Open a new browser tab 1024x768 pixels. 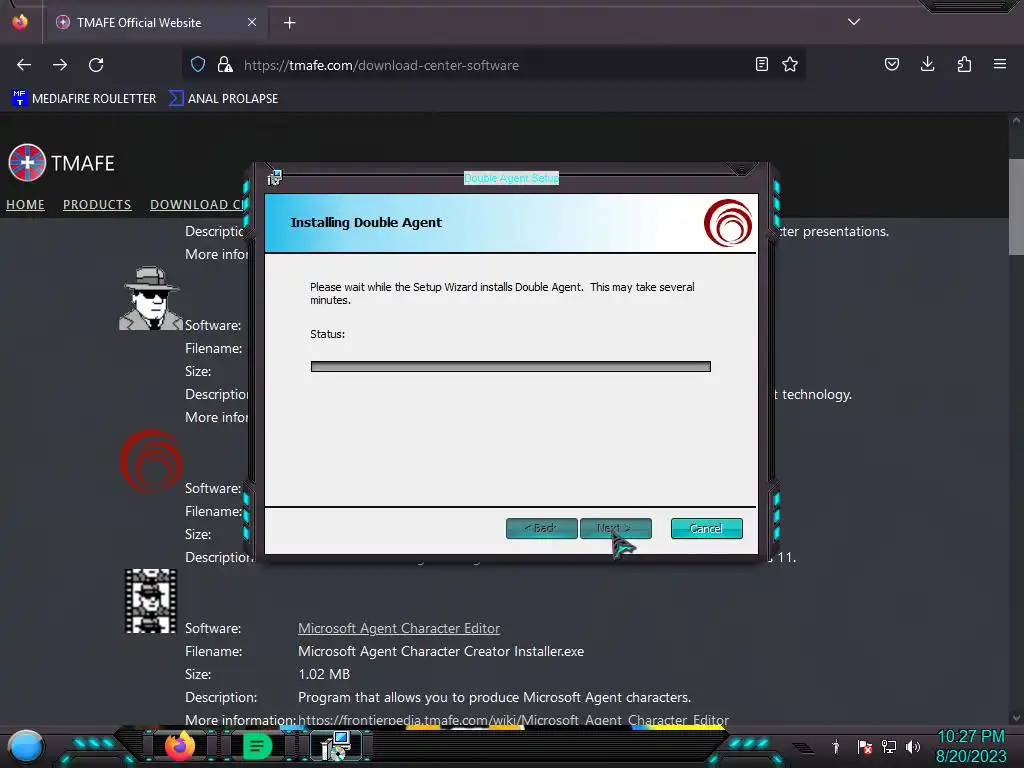289,23
